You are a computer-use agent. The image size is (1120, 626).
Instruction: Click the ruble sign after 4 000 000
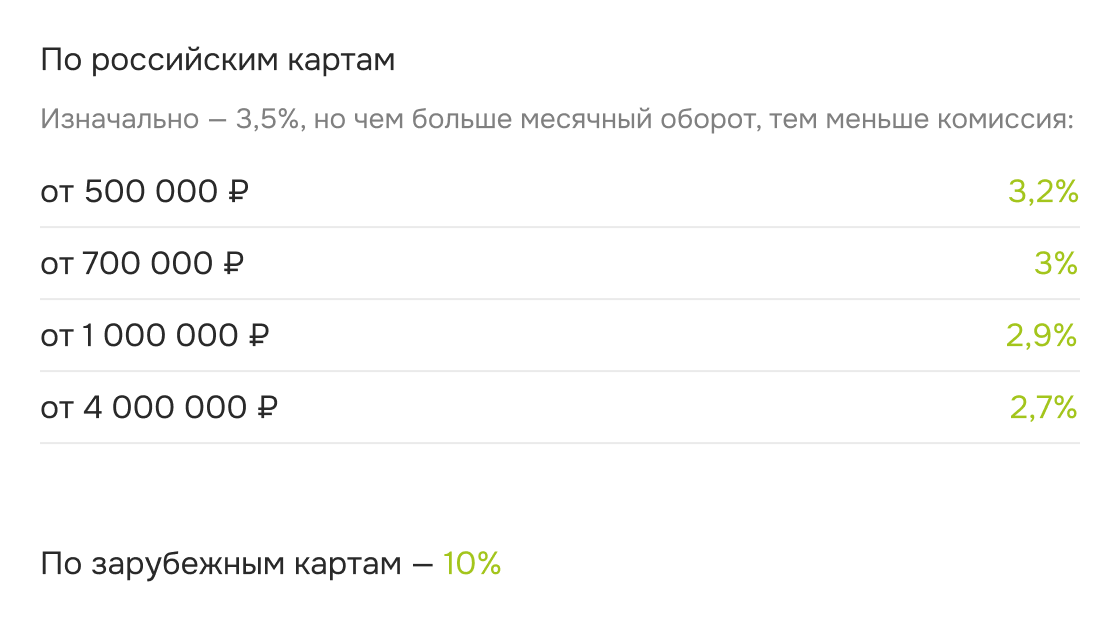266,408
